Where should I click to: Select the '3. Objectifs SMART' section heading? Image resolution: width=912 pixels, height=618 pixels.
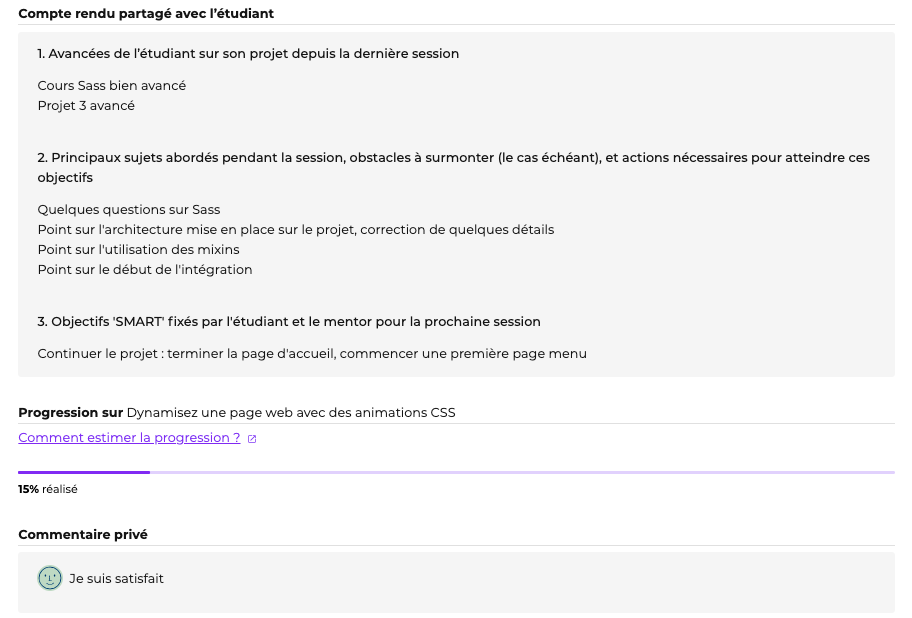289,322
